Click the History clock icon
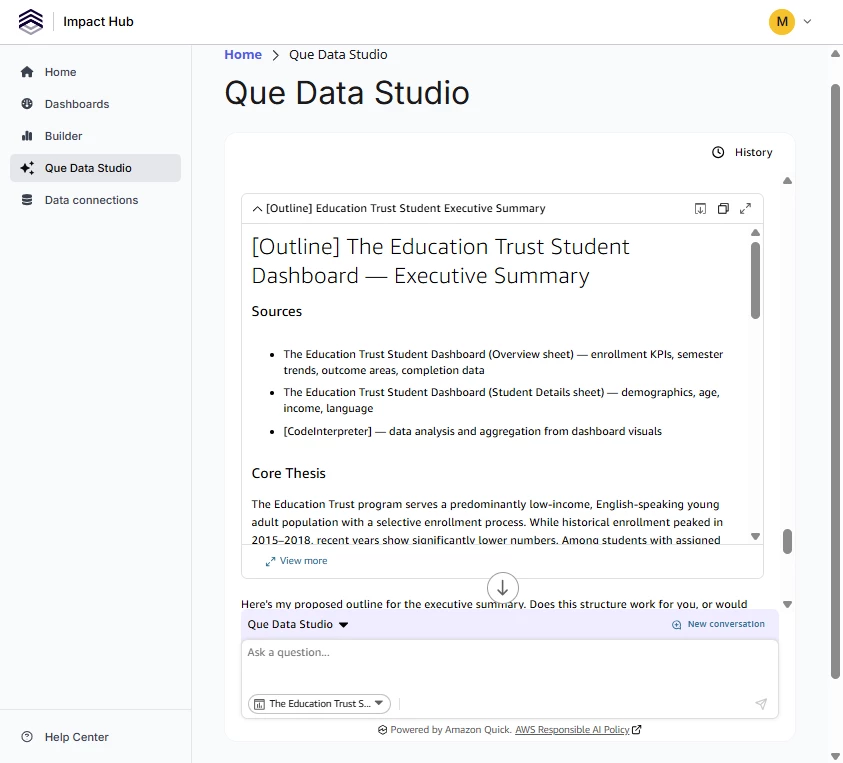 tap(718, 152)
